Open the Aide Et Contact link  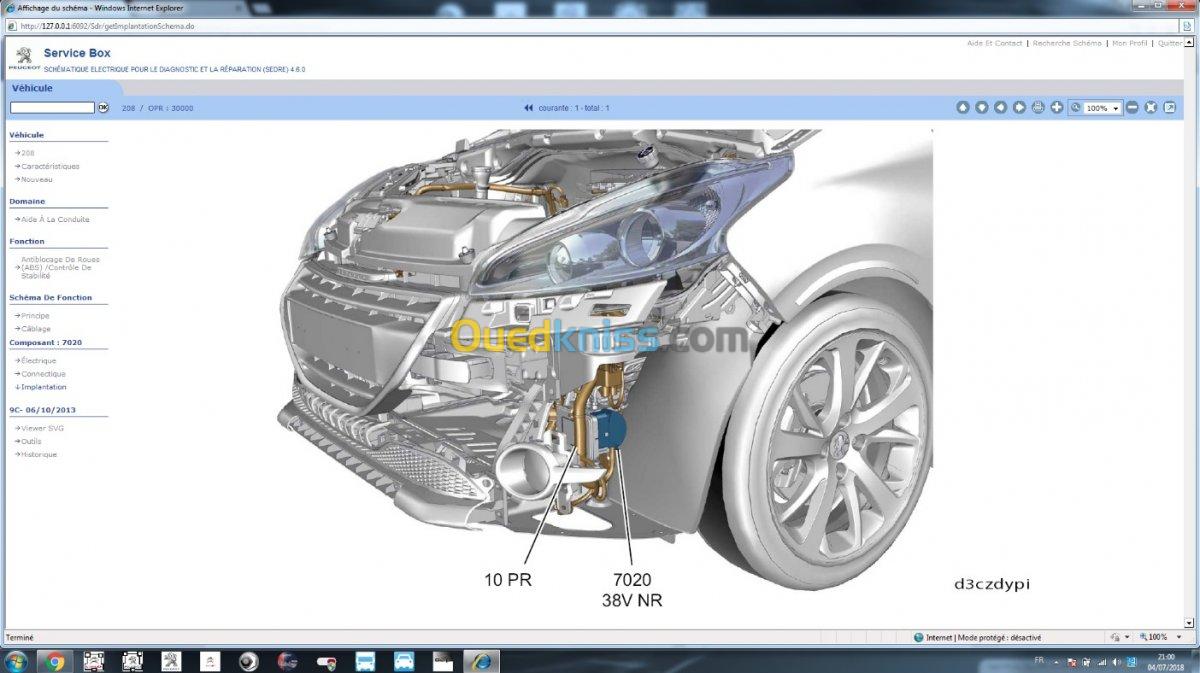click(x=995, y=44)
